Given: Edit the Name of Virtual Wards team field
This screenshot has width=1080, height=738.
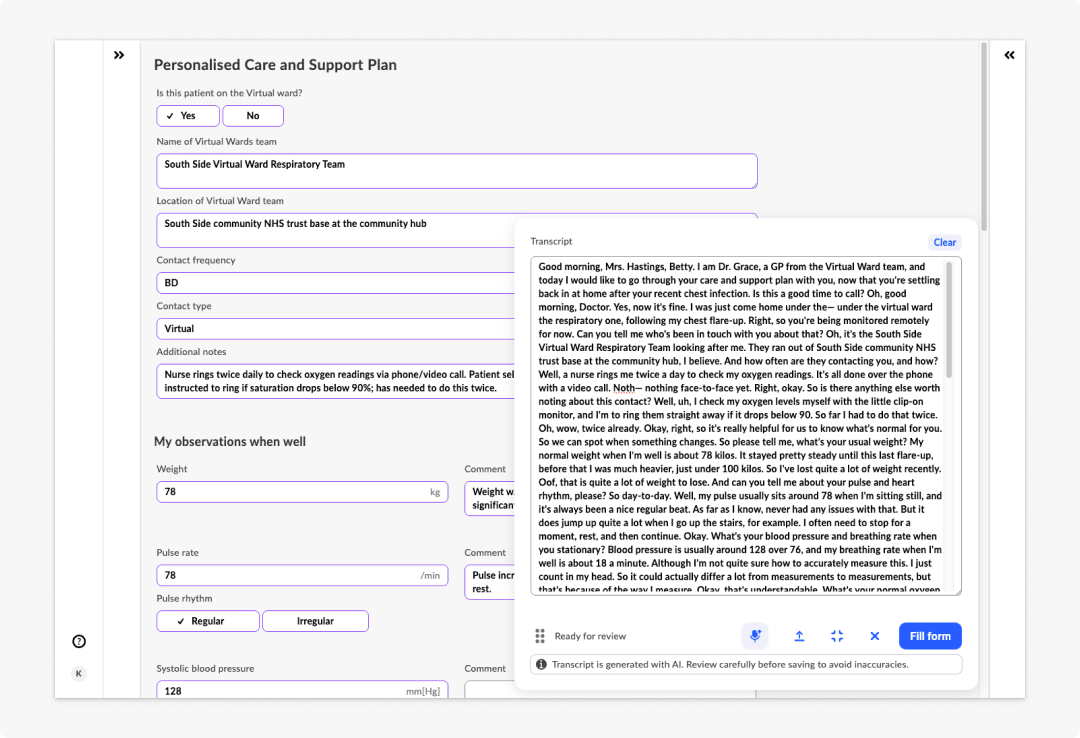Looking at the screenshot, I should (457, 171).
